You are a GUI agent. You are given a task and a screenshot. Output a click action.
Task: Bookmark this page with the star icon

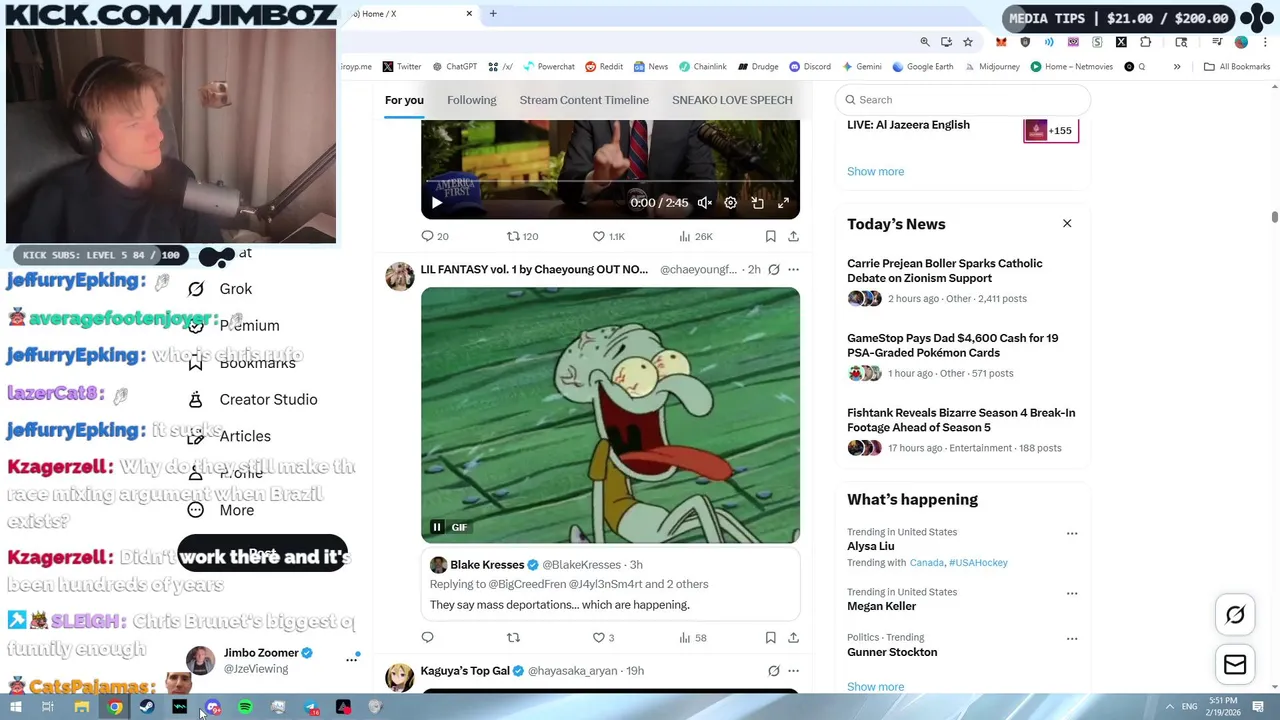click(x=968, y=42)
